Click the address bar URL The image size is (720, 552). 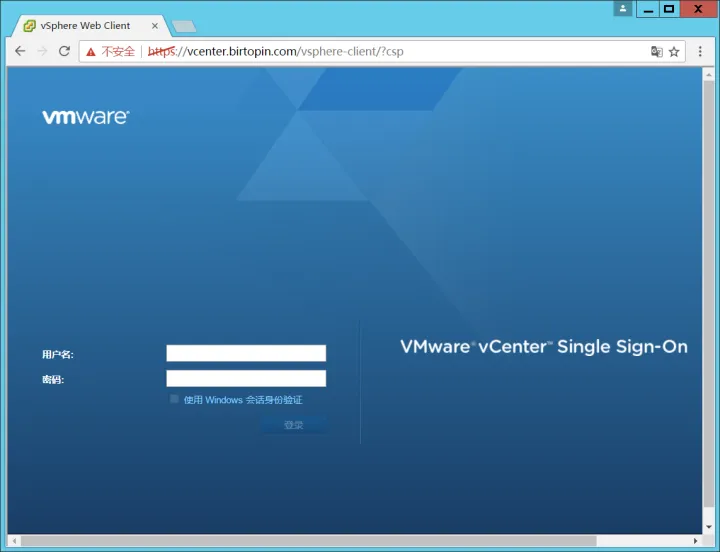click(x=276, y=51)
